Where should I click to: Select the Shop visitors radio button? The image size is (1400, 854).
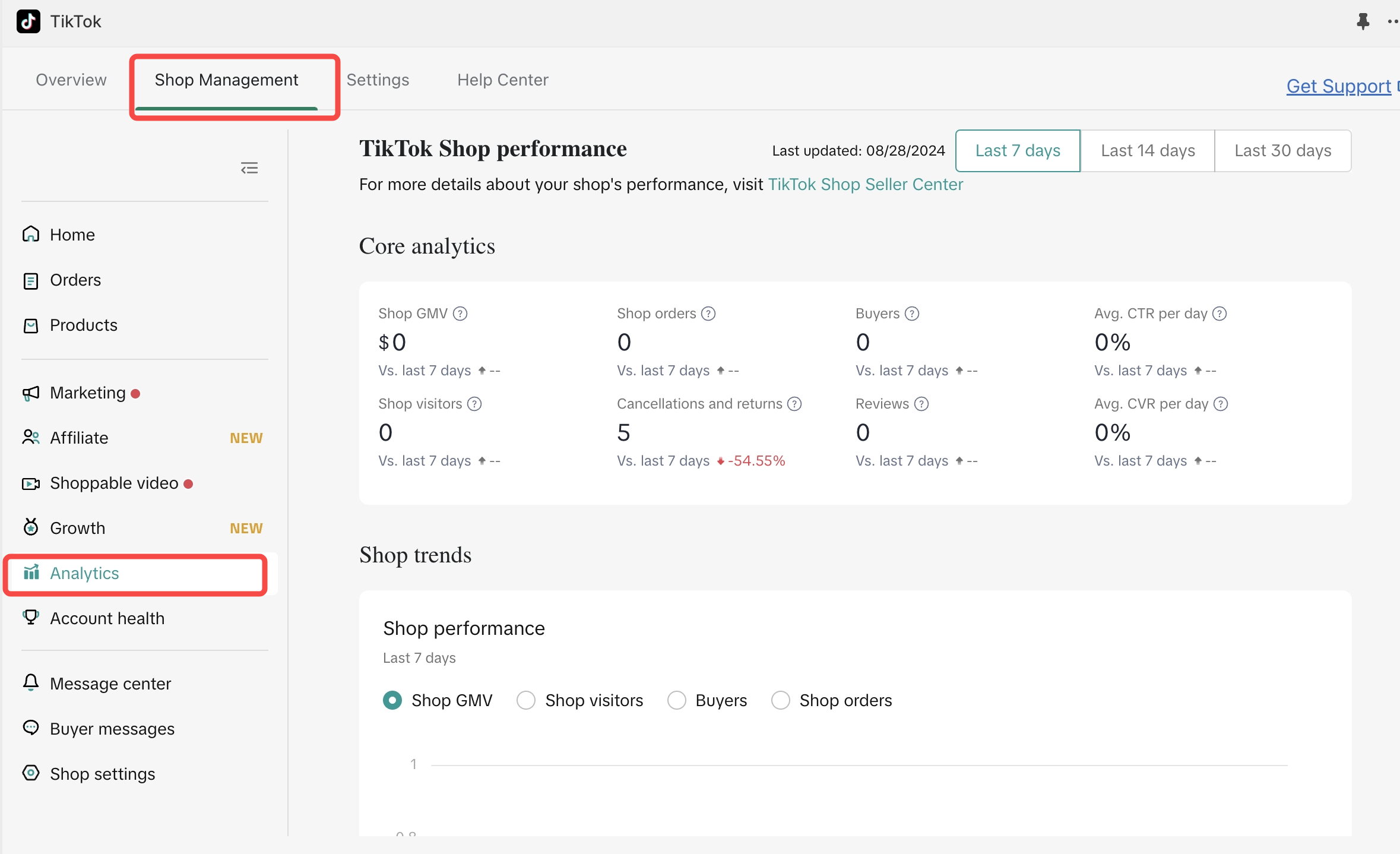coord(526,700)
